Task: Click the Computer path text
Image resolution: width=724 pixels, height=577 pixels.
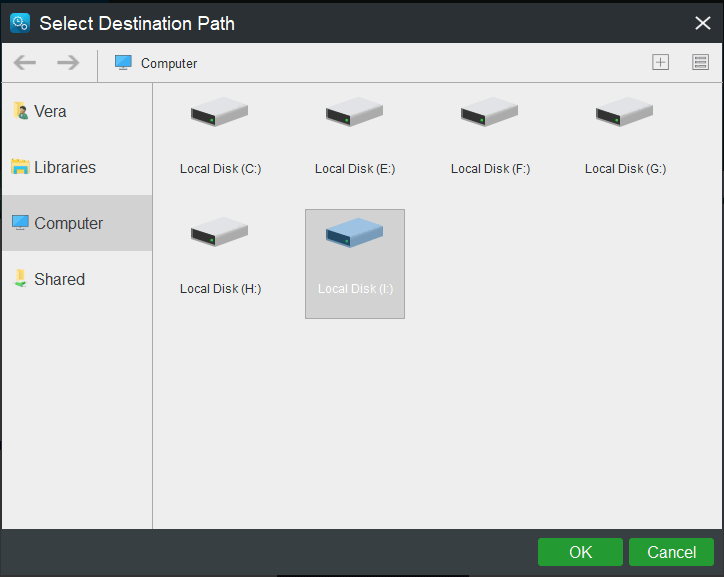Action: click(169, 63)
